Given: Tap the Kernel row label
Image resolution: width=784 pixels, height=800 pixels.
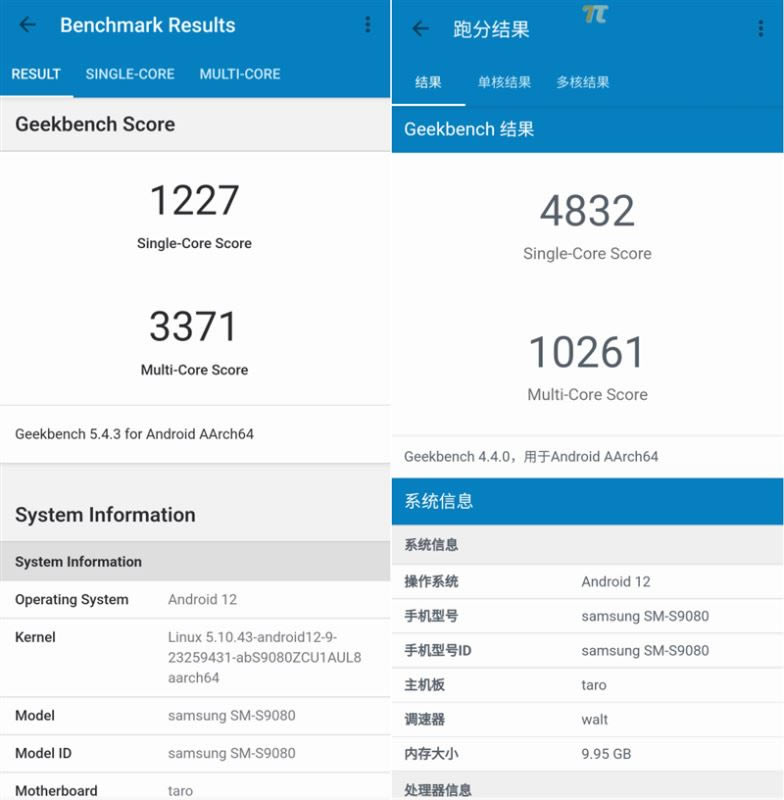Looking at the screenshot, I should 35,637.
